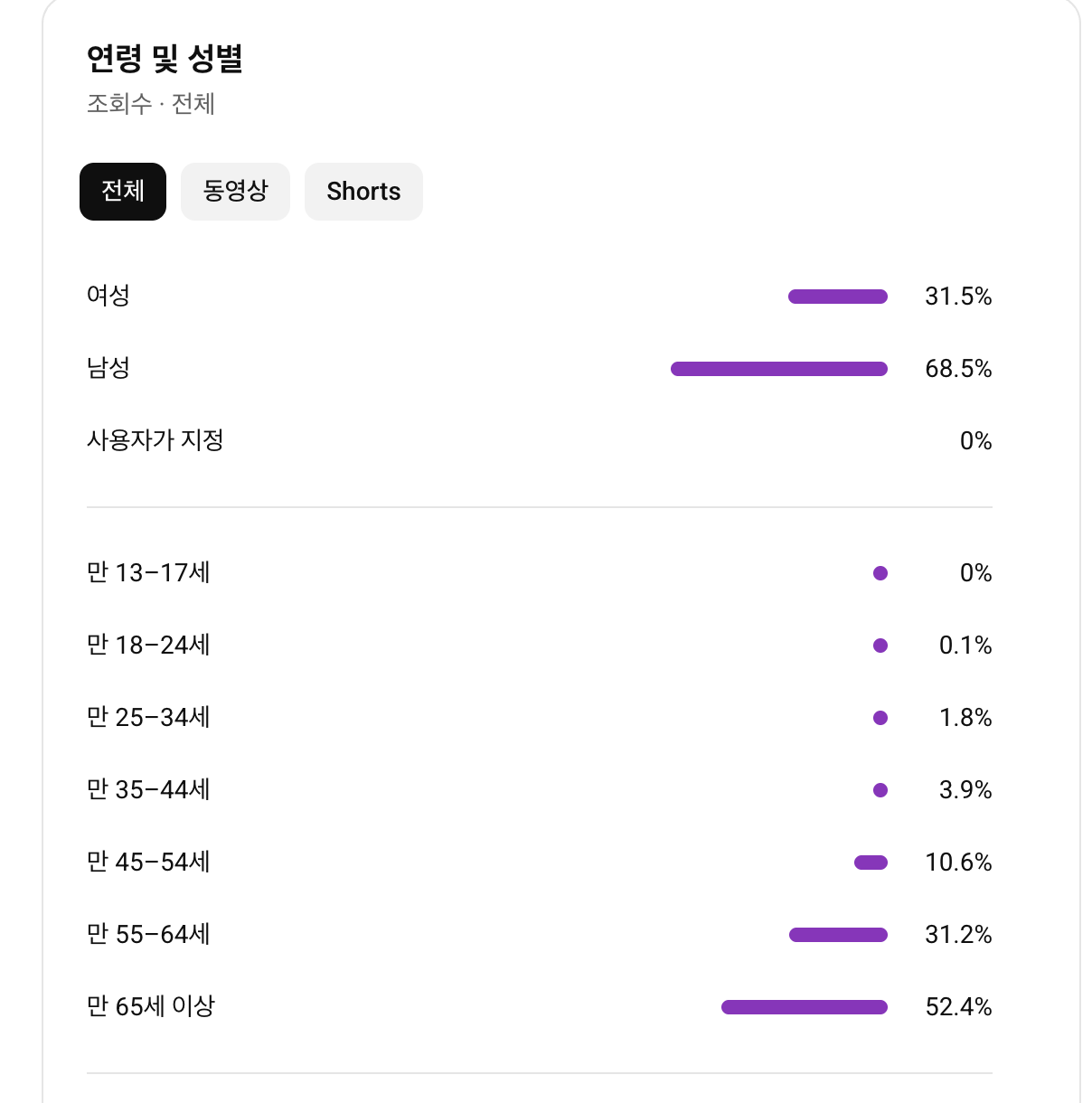
Task: Click the 연령 및 성별 heading
Action: tap(165, 59)
